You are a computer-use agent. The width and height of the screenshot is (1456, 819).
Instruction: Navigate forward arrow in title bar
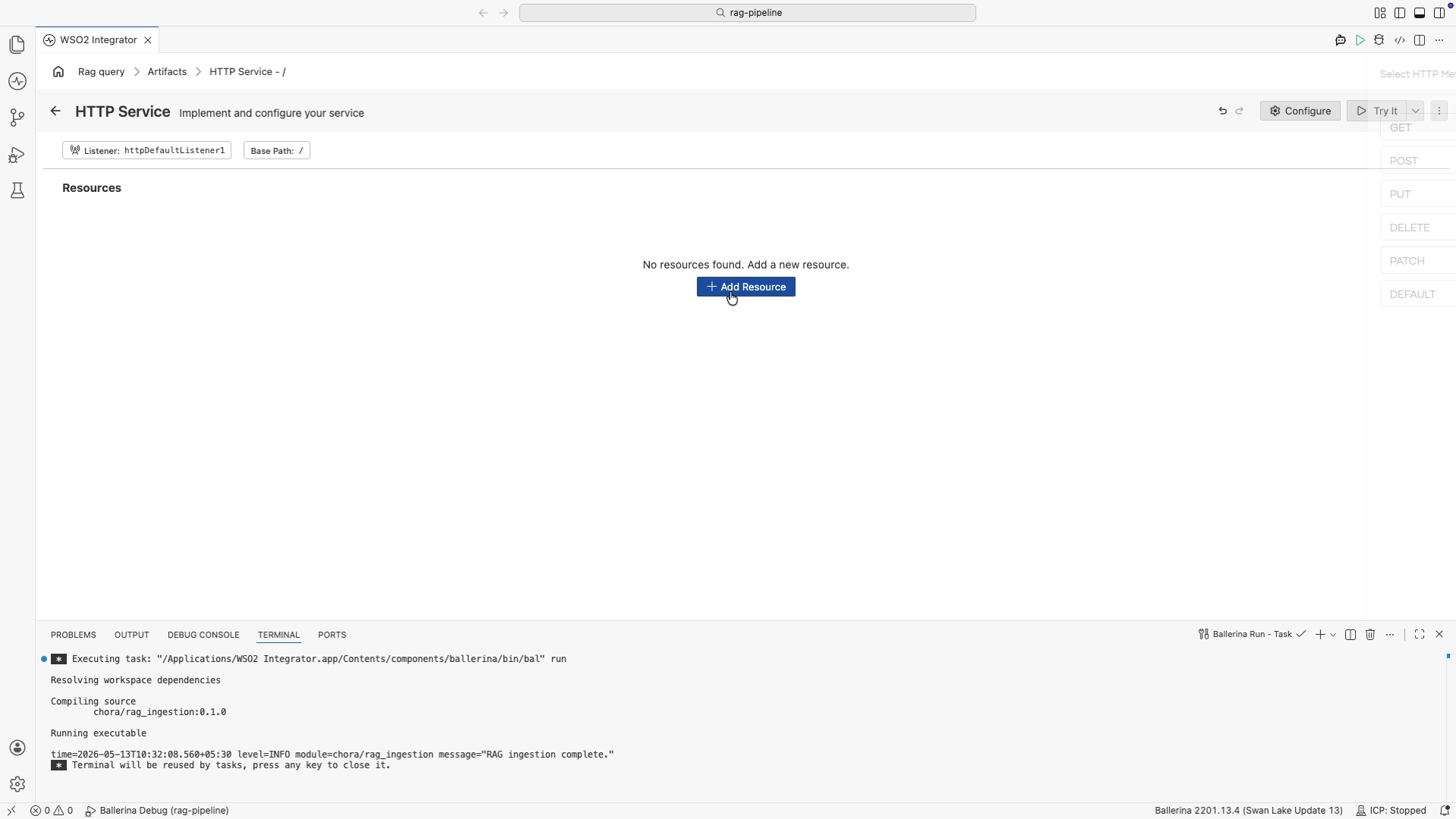[x=504, y=13]
